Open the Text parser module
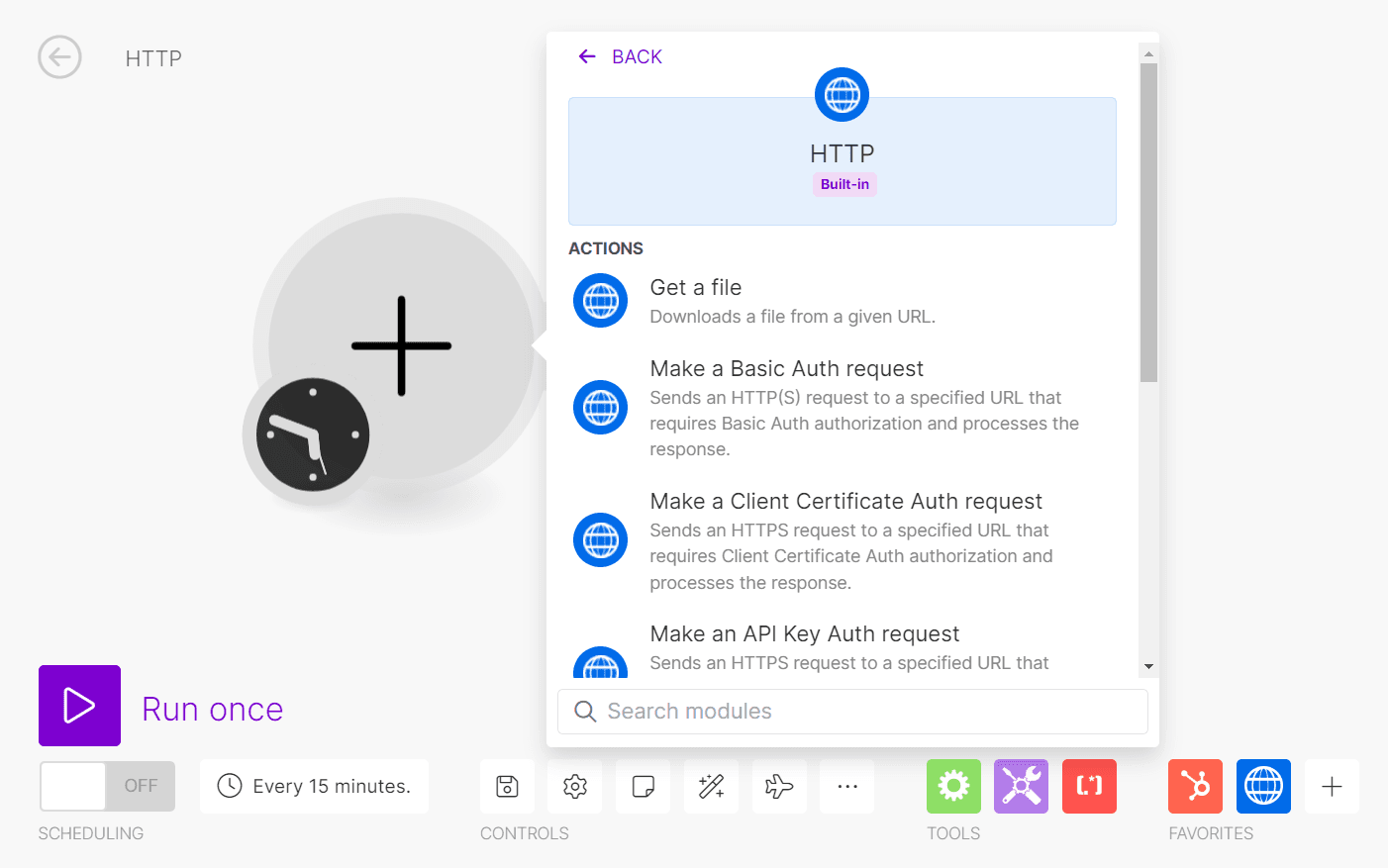The height and width of the screenshot is (868, 1388). (x=1089, y=786)
